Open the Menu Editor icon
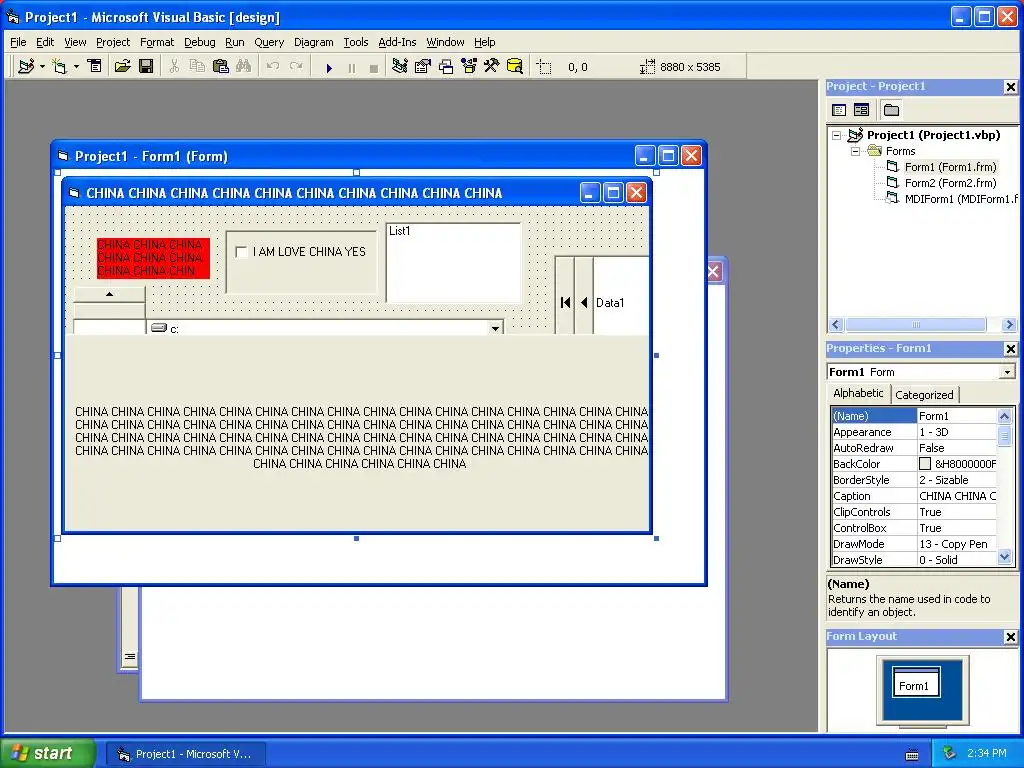 tap(95, 66)
